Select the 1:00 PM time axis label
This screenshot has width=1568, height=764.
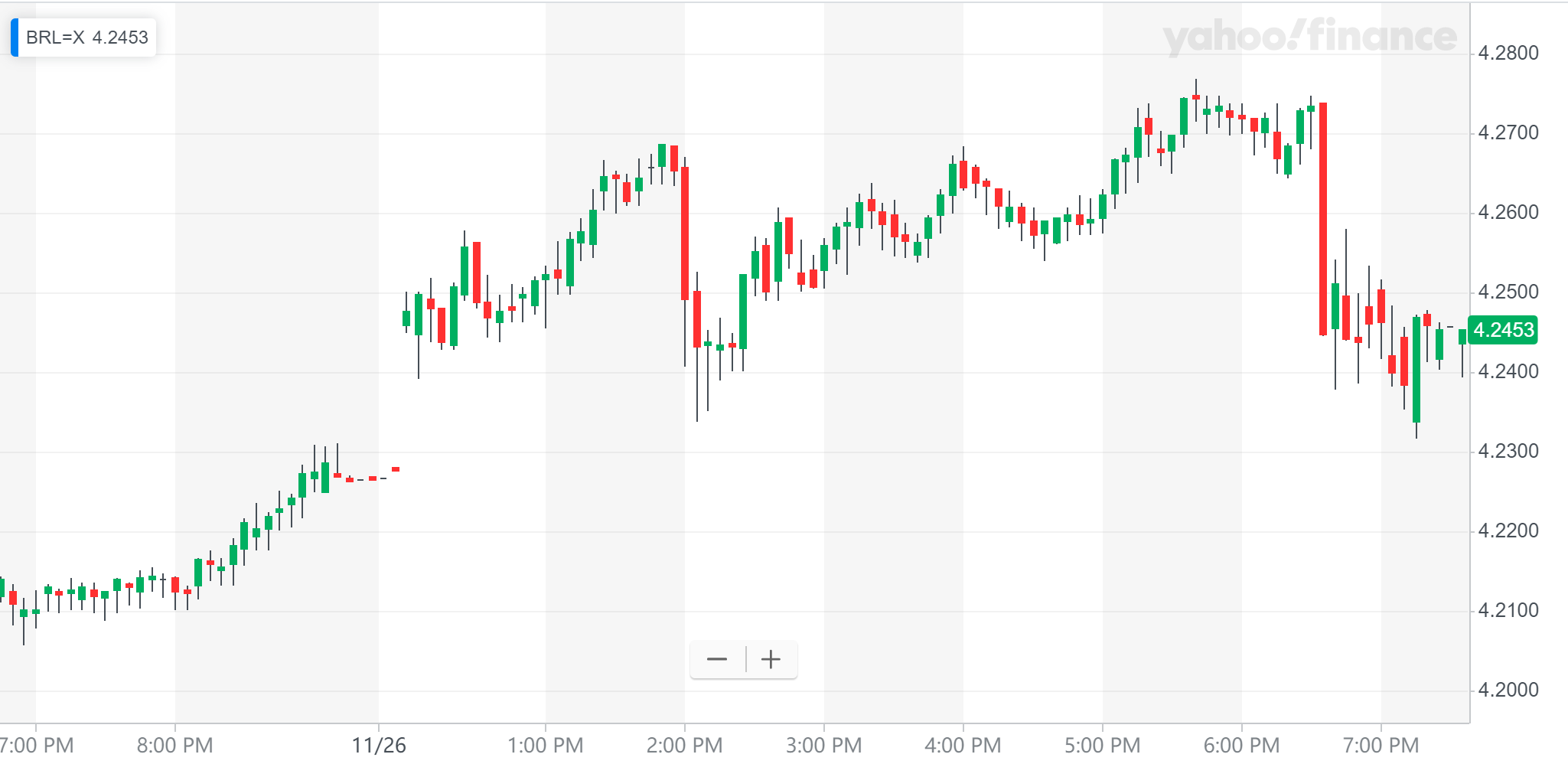coord(546,745)
